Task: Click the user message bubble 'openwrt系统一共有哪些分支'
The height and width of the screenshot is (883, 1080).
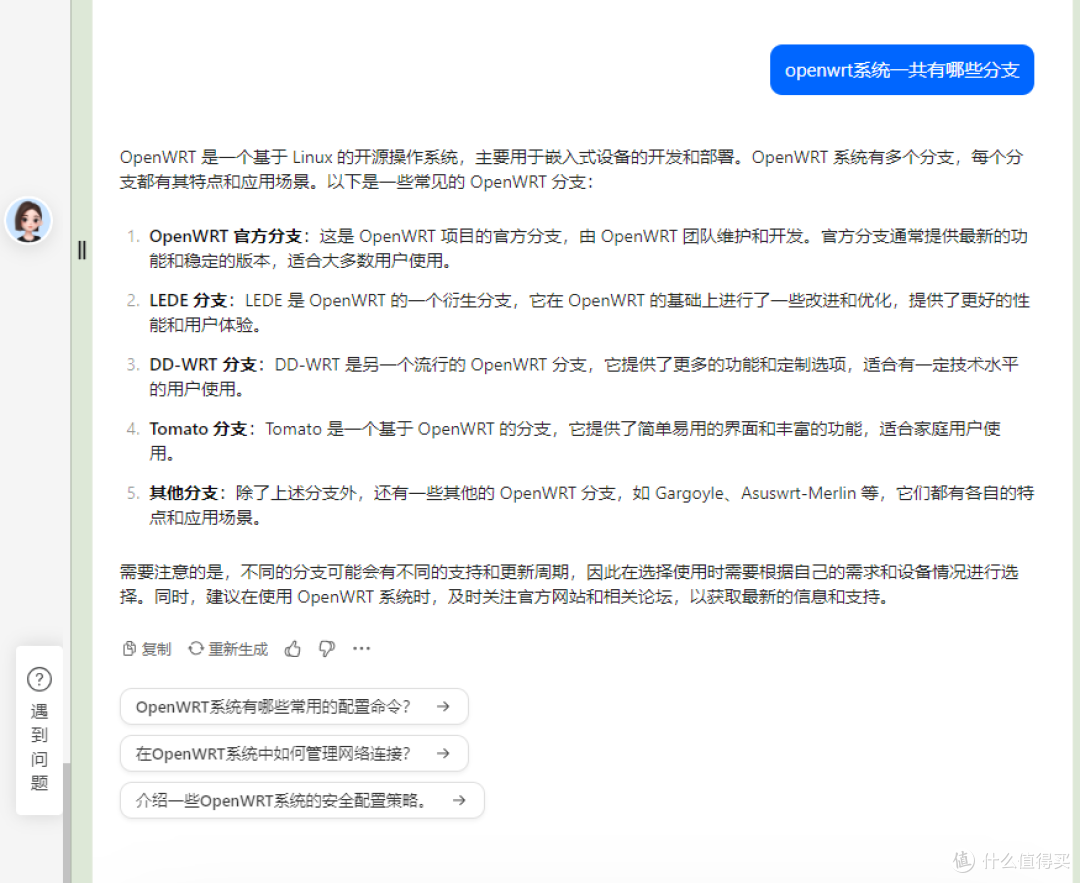Action: click(x=902, y=70)
